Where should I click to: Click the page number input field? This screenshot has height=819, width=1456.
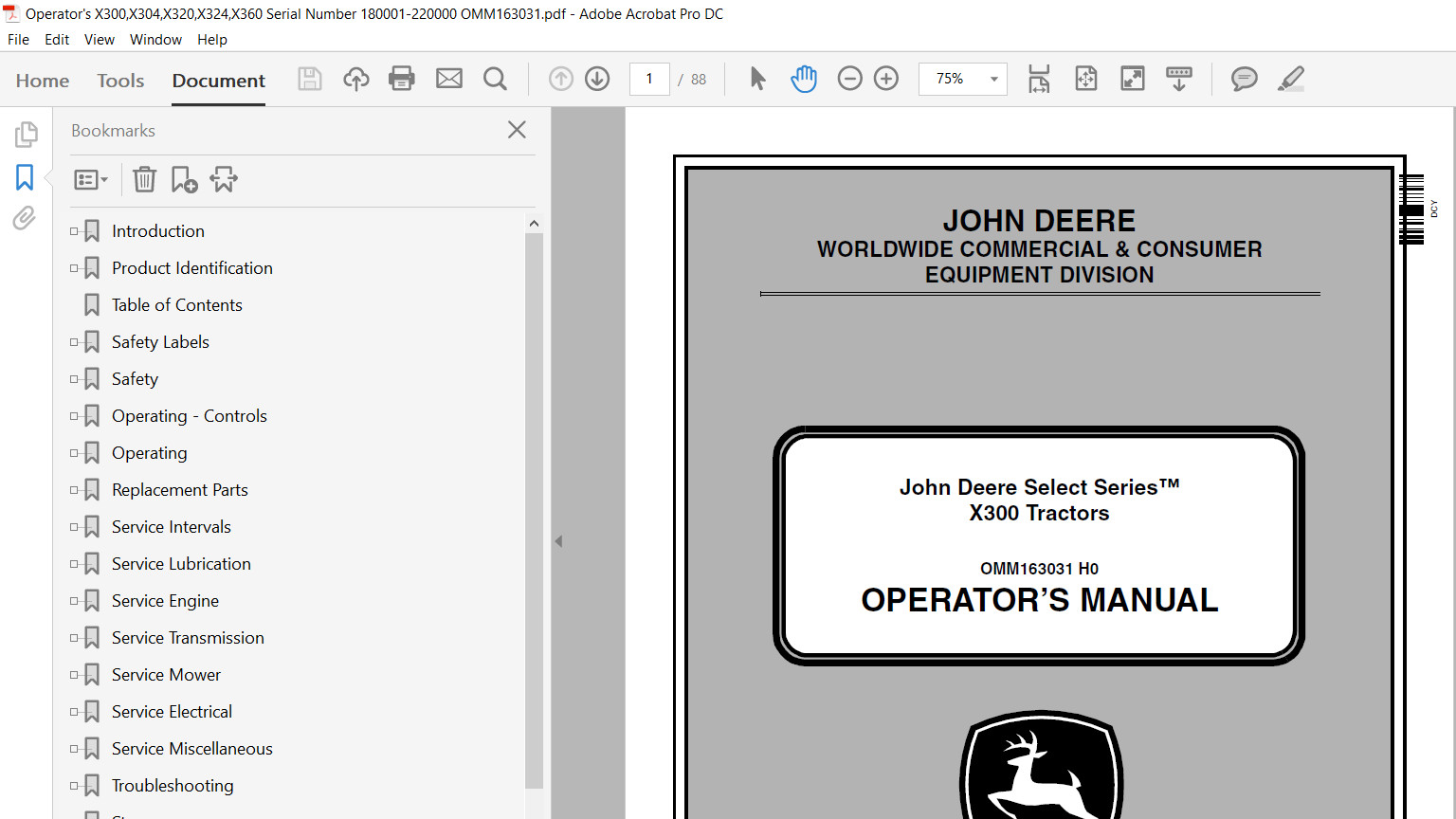coord(649,79)
